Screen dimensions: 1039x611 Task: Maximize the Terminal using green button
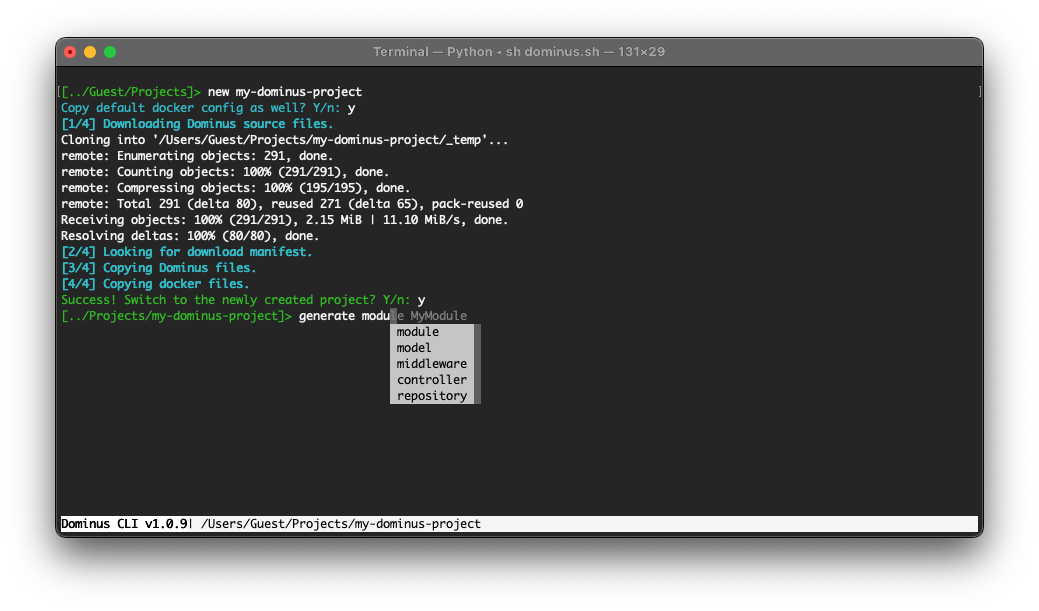click(110, 52)
